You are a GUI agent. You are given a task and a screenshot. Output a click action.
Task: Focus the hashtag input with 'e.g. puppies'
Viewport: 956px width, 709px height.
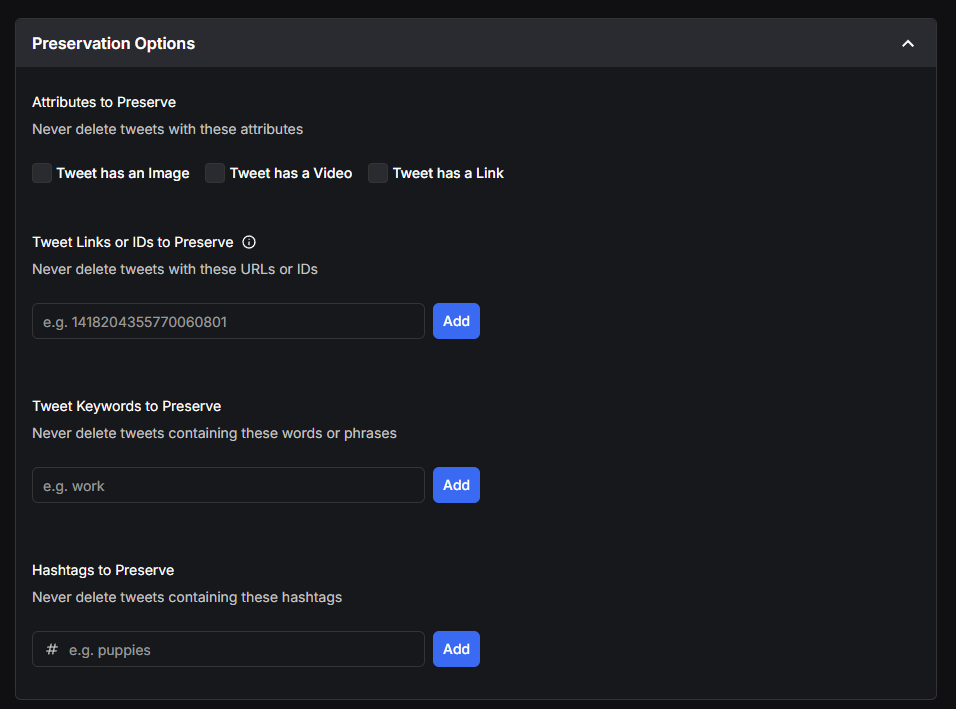pyautogui.click(x=228, y=649)
